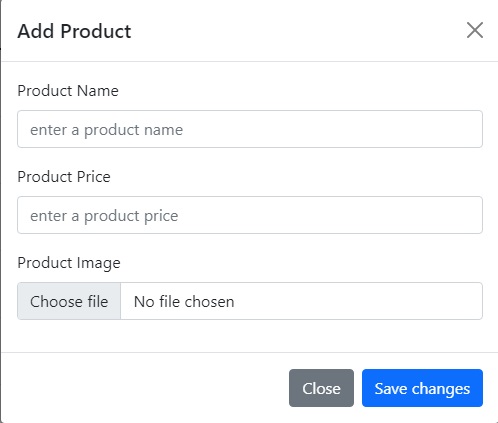Select the 'enter a product price' placeholder field
The image size is (498, 423).
tap(250, 215)
